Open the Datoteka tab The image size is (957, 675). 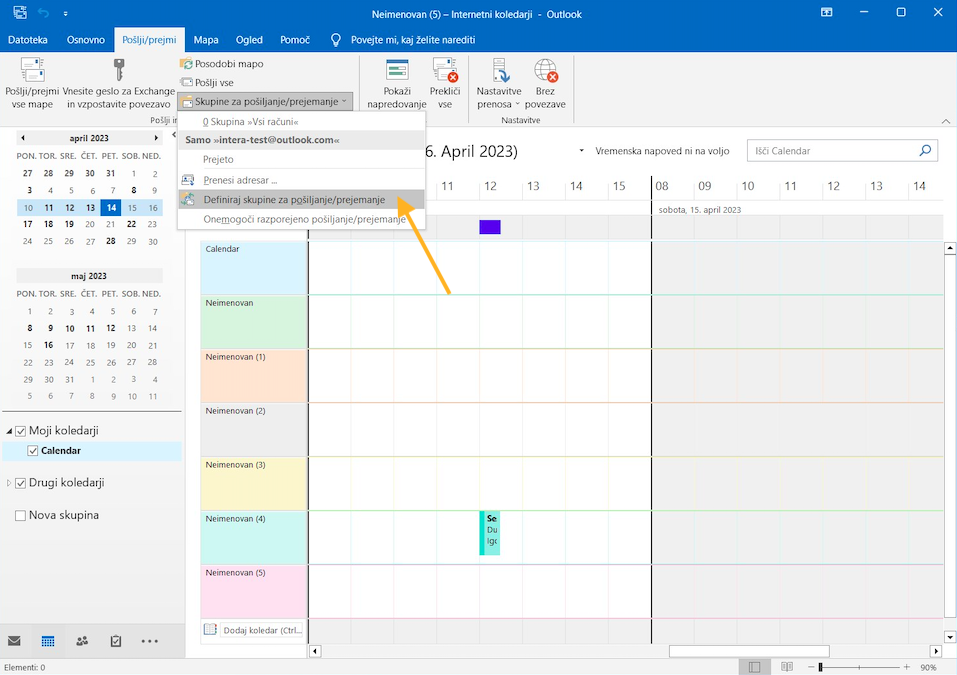click(x=27, y=40)
